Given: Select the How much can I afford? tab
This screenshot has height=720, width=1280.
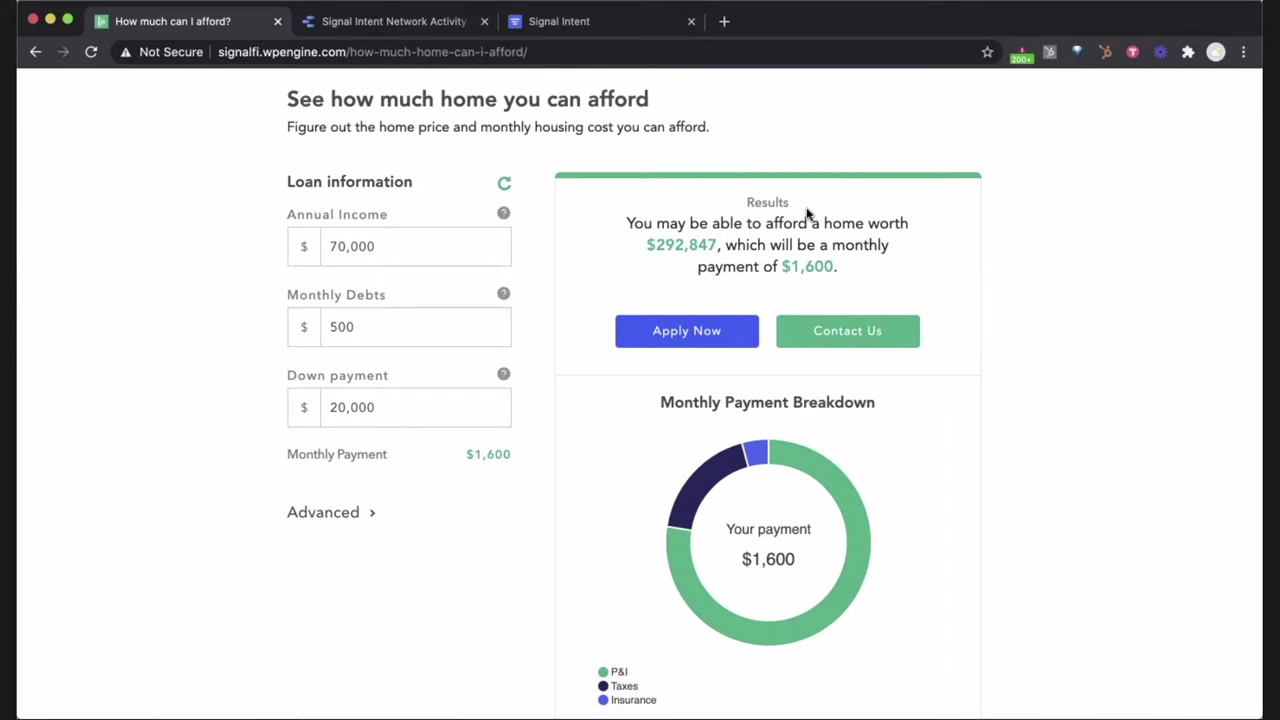Looking at the screenshot, I should coord(187,21).
